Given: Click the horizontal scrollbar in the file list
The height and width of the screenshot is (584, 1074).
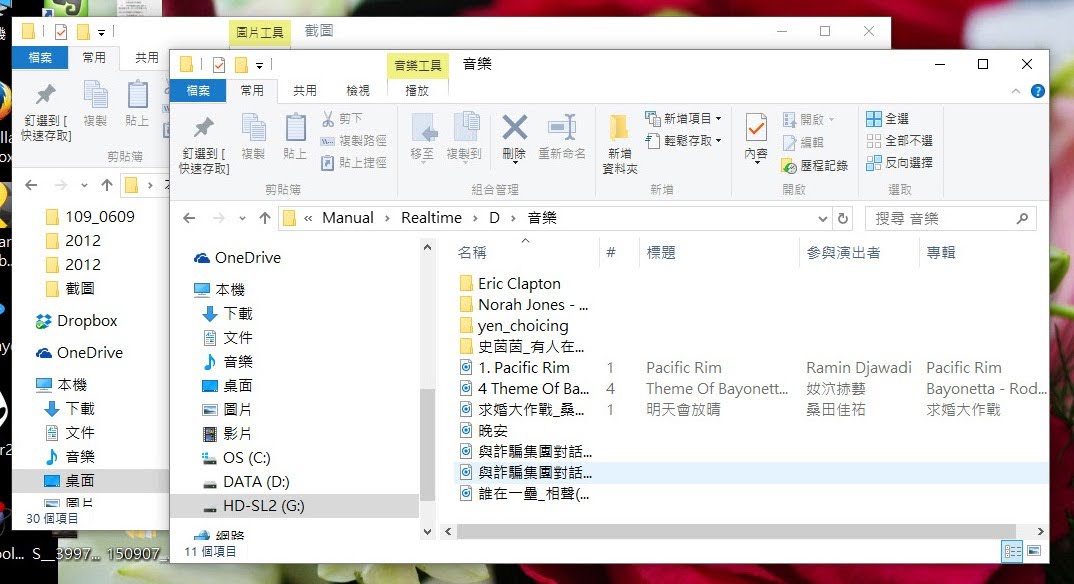Looking at the screenshot, I should (x=736, y=531).
